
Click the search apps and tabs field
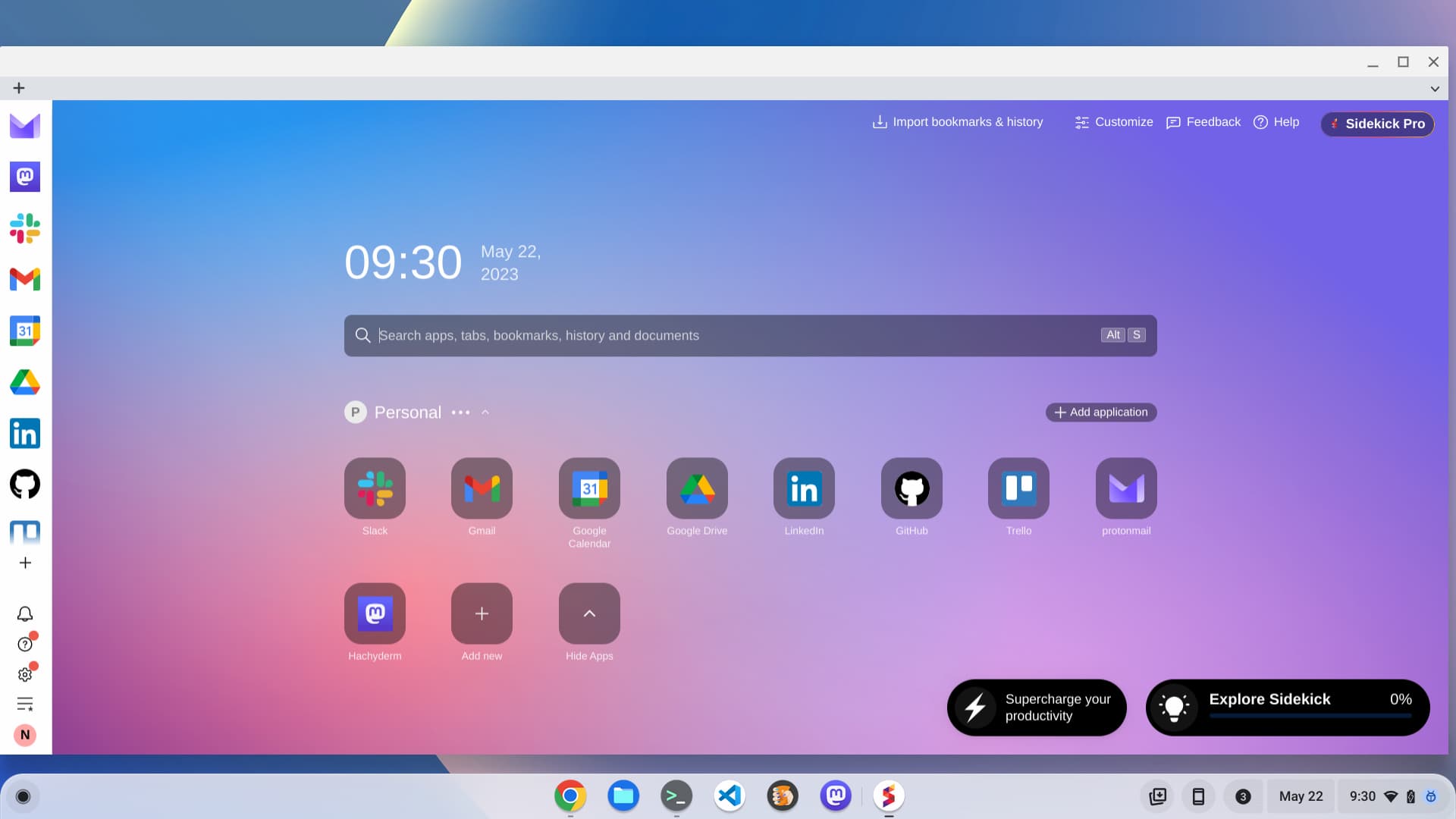pyautogui.click(x=749, y=335)
